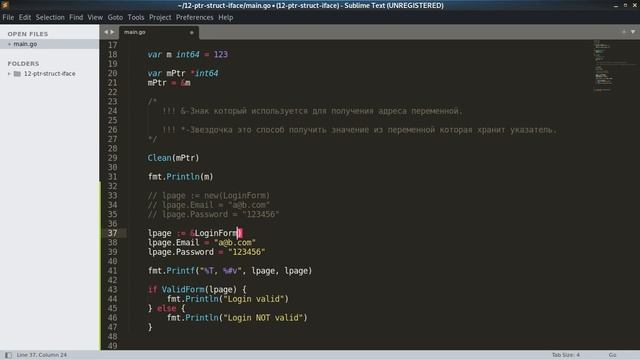Image resolution: width=640 pixels, height=360 pixels.
Task: Minimize the Sublime Text window
Action: click(616, 5)
